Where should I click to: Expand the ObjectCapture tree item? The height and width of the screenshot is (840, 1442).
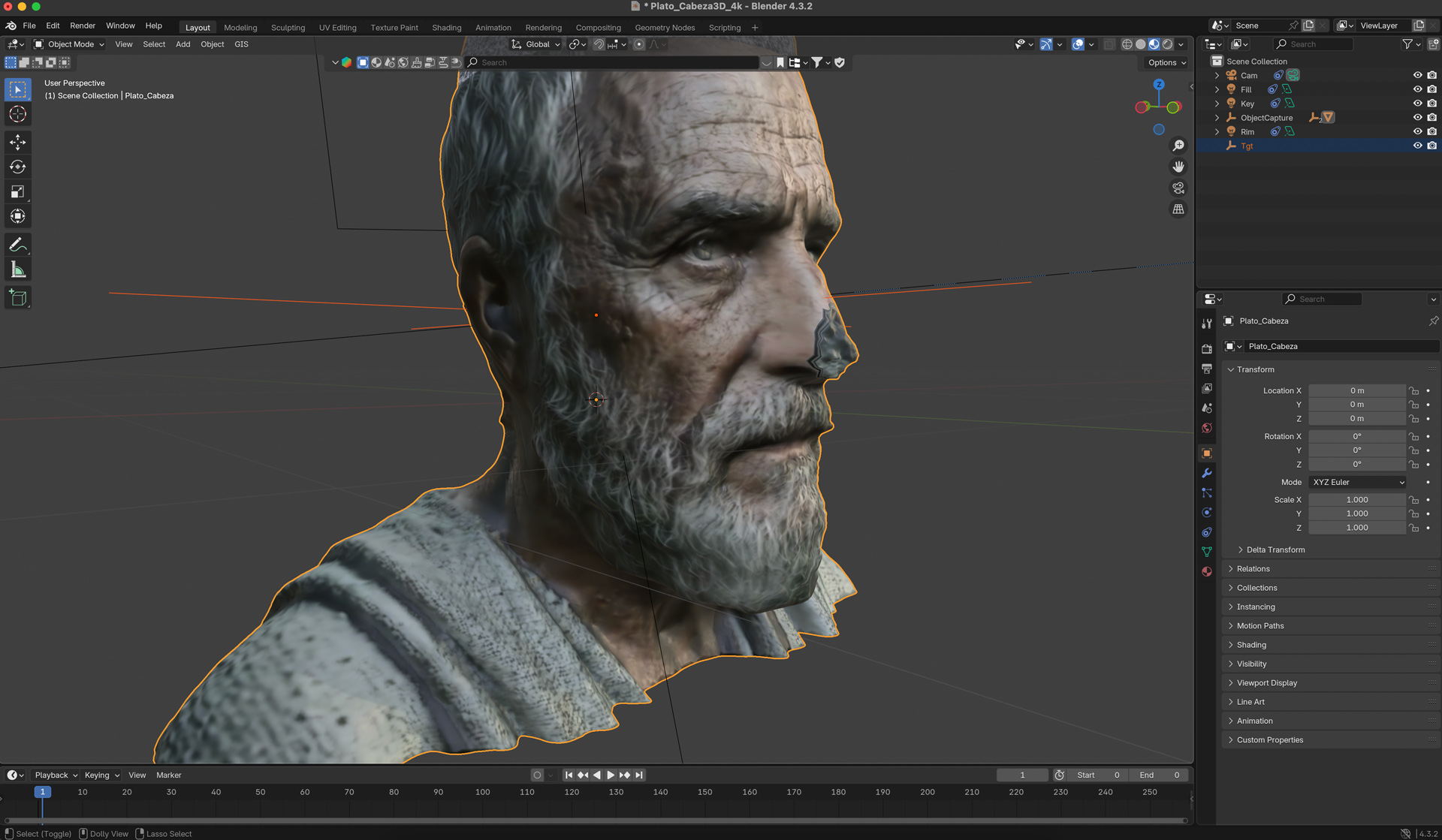[x=1217, y=118]
